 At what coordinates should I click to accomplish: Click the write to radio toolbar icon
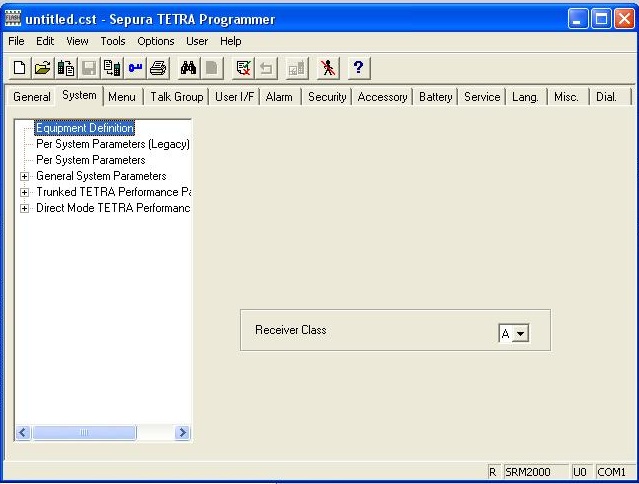[112, 68]
